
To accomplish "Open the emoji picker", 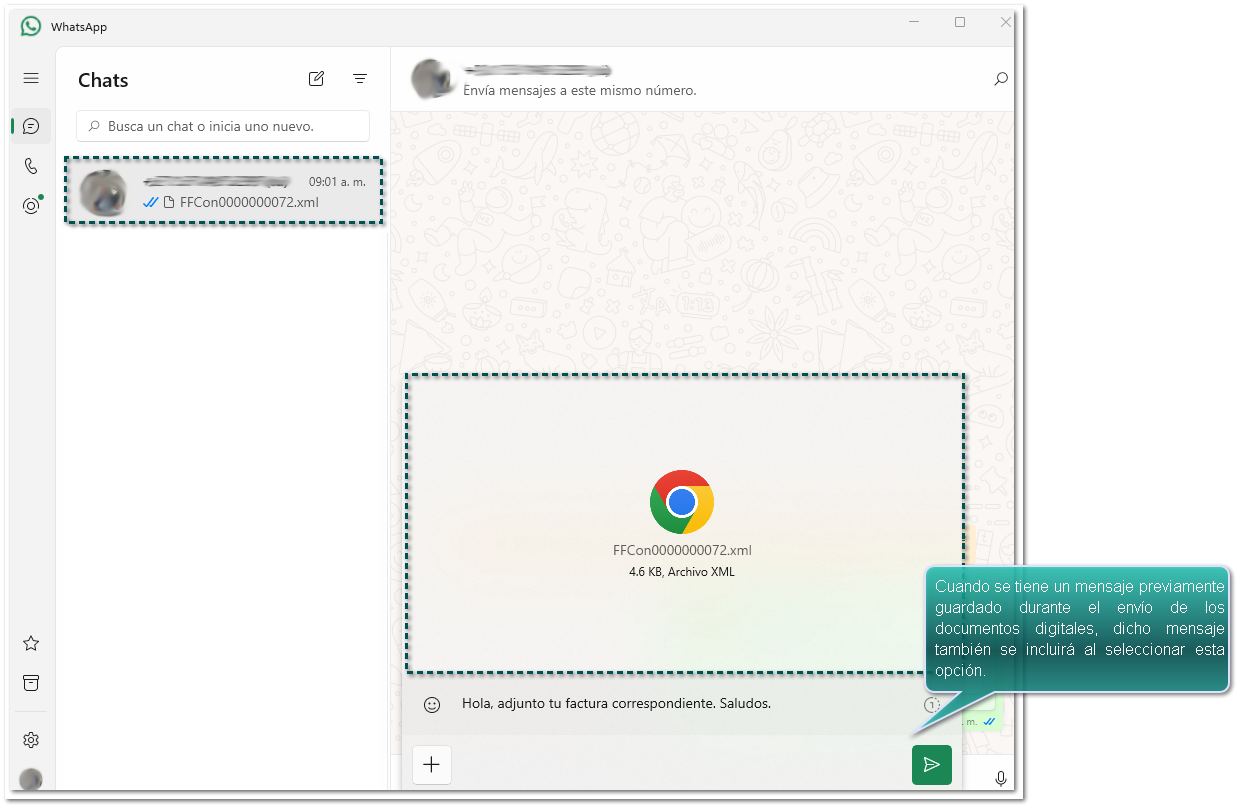I will click(x=431, y=704).
